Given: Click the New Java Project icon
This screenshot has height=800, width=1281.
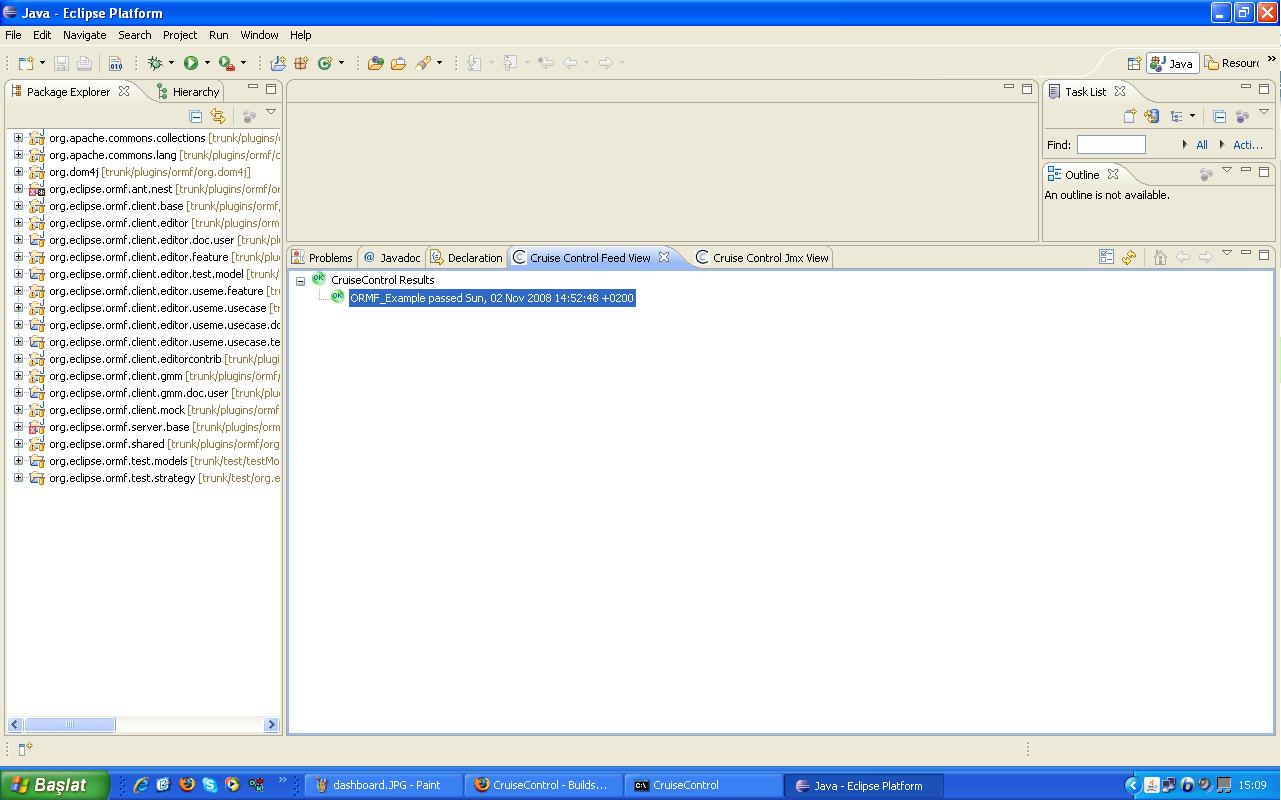Looking at the screenshot, I should coord(278,63).
